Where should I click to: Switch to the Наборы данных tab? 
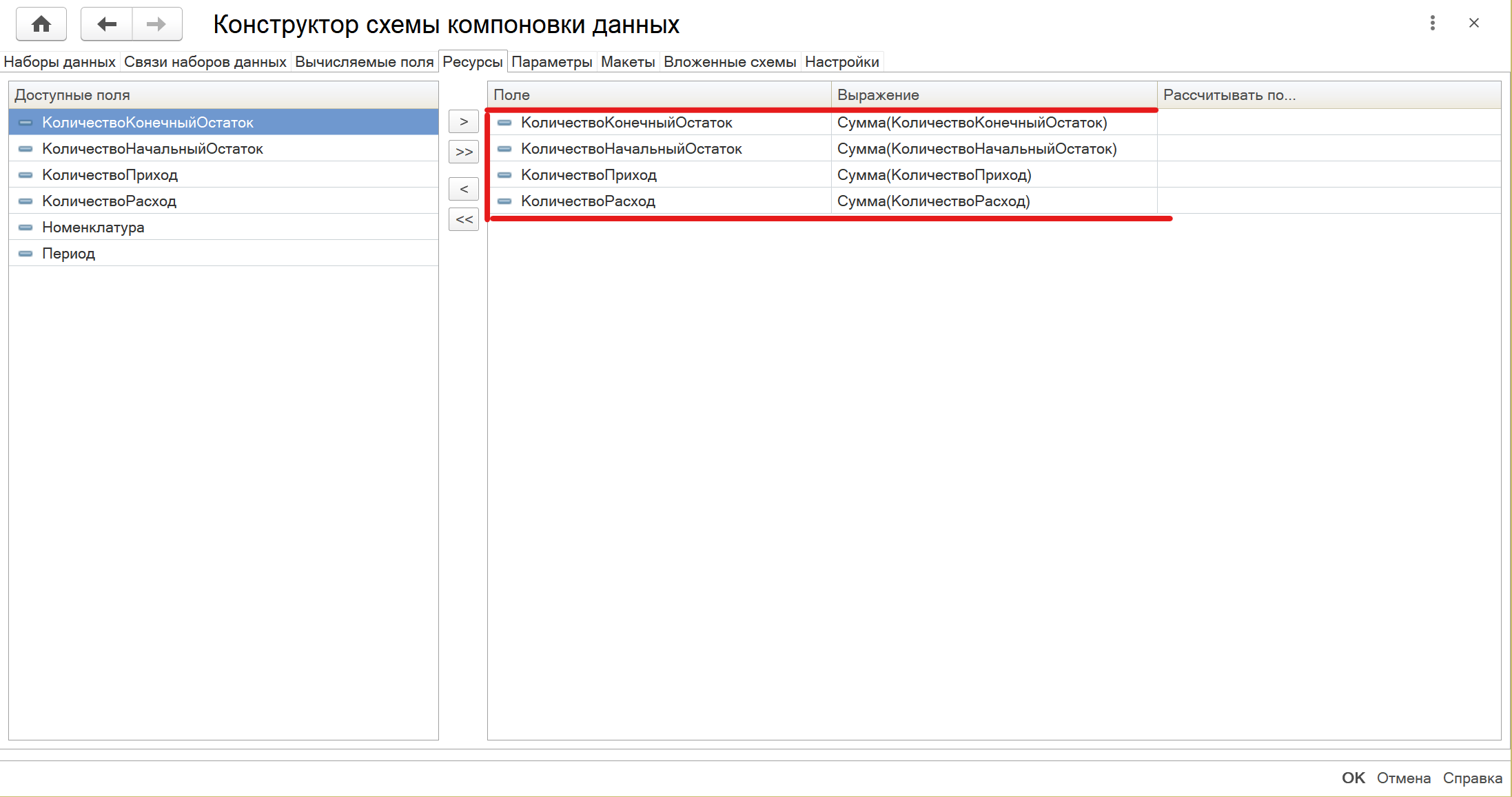pyautogui.click(x=60, y=62)
